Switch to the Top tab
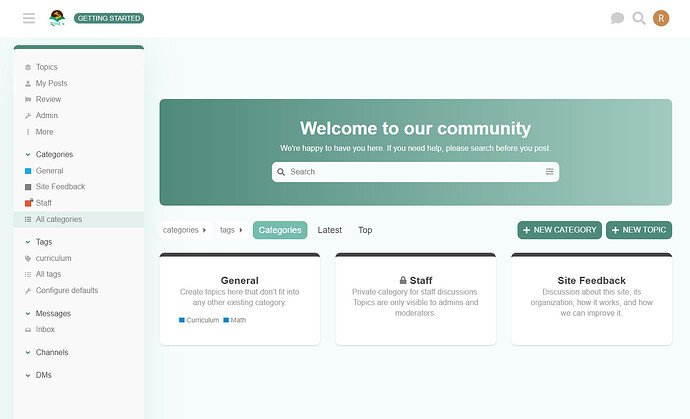The image size is (690, 419). point(365,230)
